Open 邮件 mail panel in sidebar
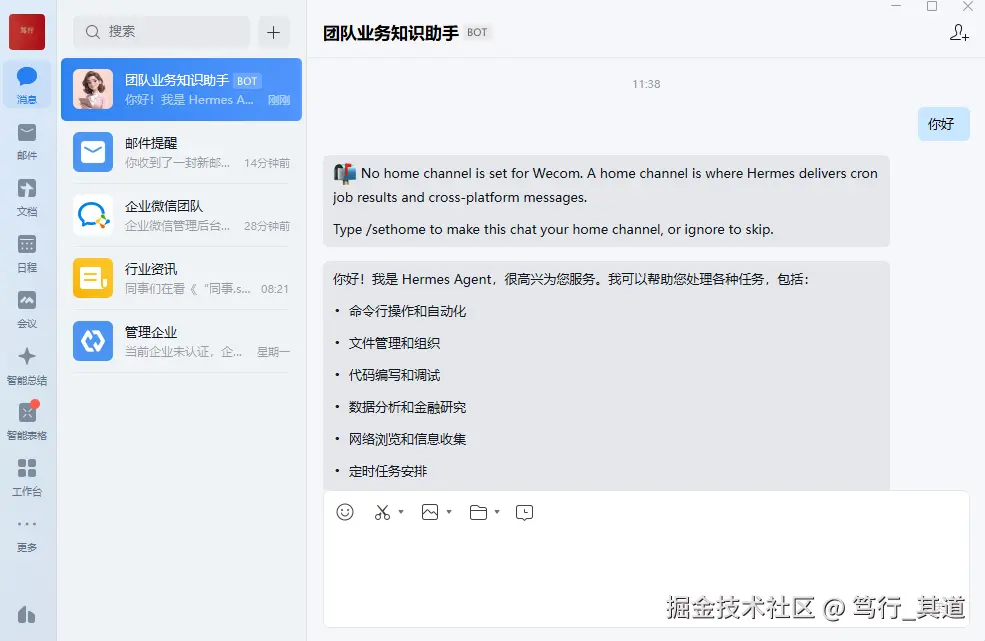 [x=27, y=140]
